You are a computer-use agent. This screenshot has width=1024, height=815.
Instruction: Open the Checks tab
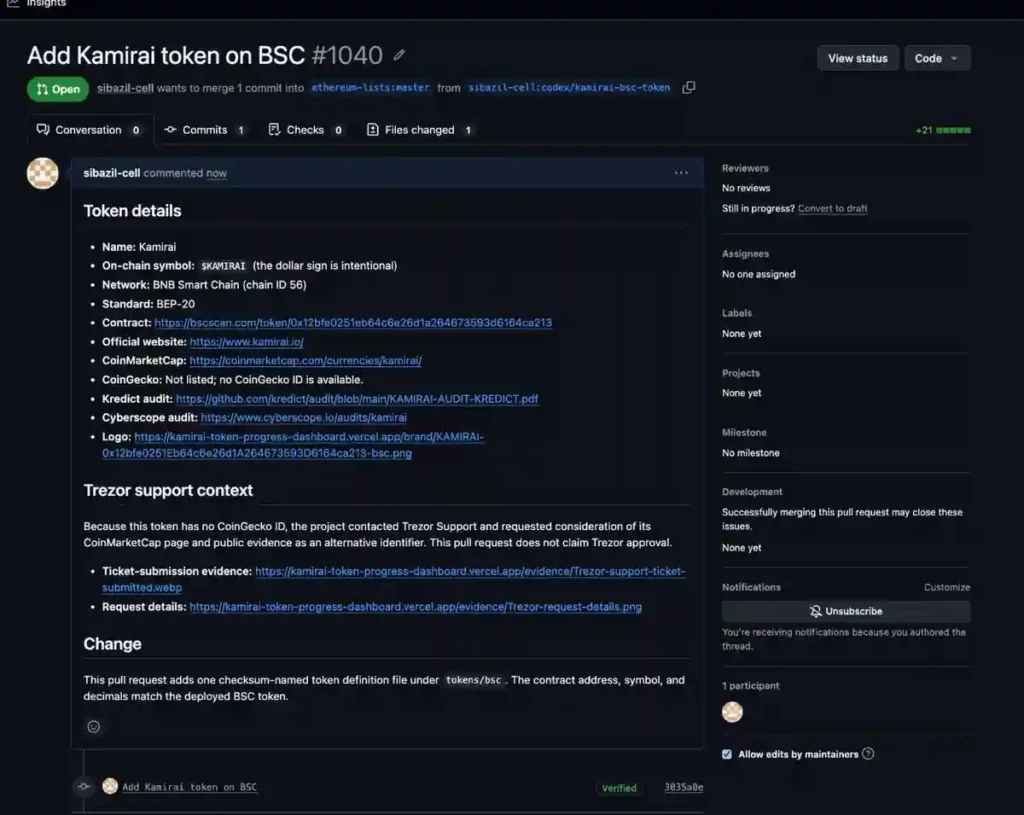point(306,130)
